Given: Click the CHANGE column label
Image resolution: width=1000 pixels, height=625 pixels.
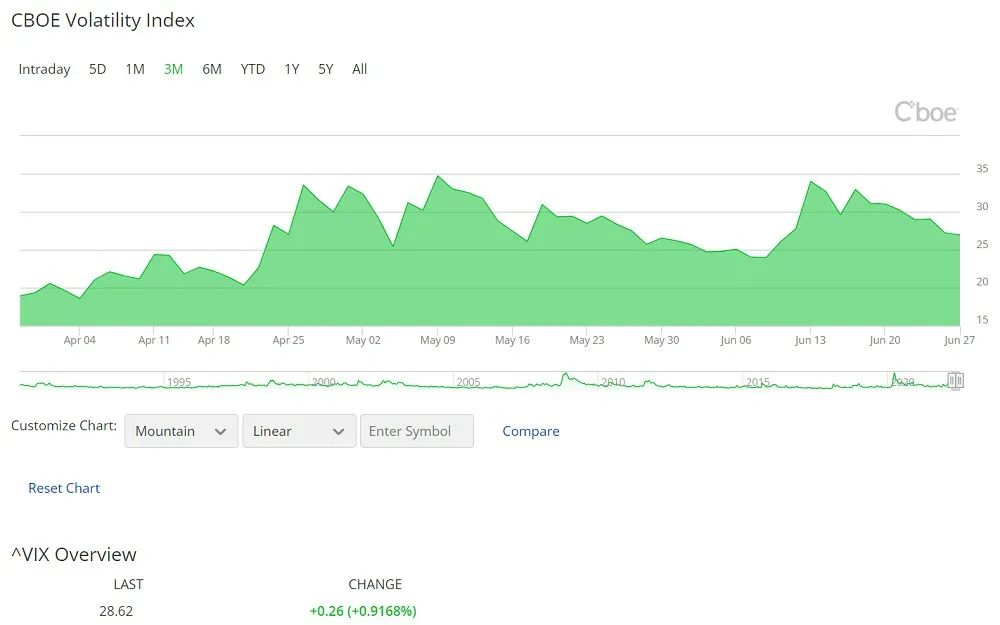Looking at the screenshot, I should click(375, 584).
